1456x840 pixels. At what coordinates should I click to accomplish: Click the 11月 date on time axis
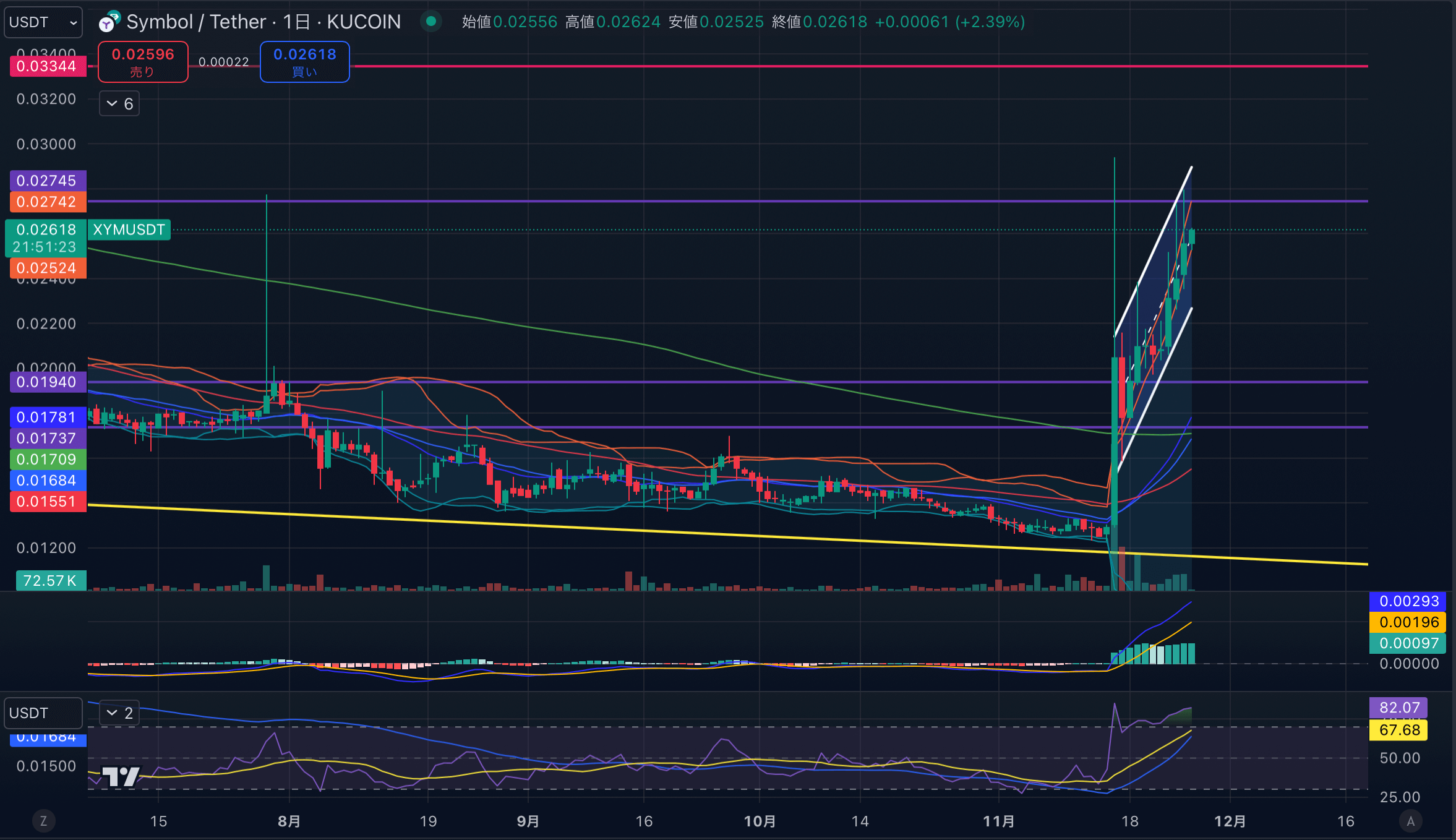tap(998, 821)
